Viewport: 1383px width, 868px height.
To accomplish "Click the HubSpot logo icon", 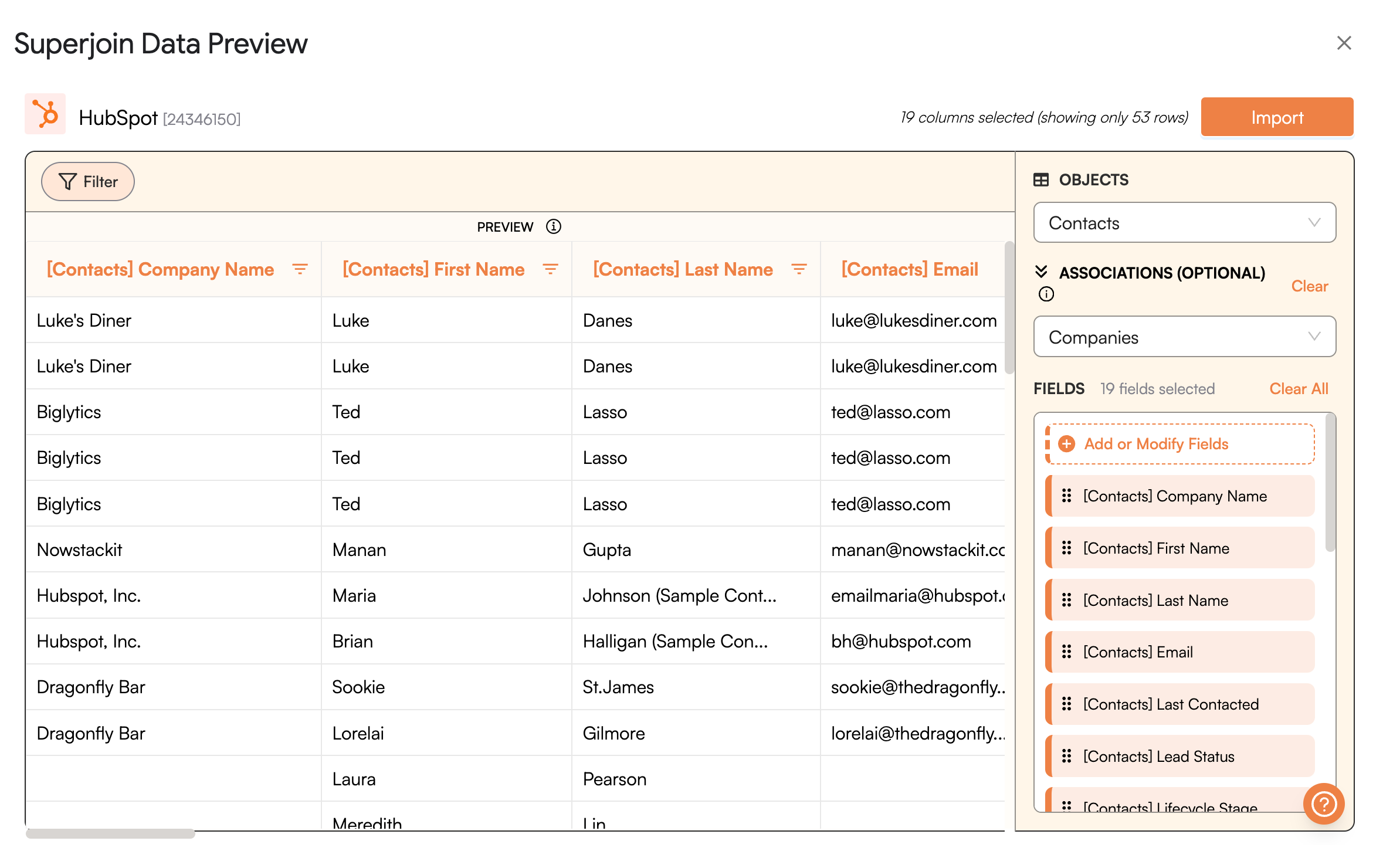I will 45,115.
